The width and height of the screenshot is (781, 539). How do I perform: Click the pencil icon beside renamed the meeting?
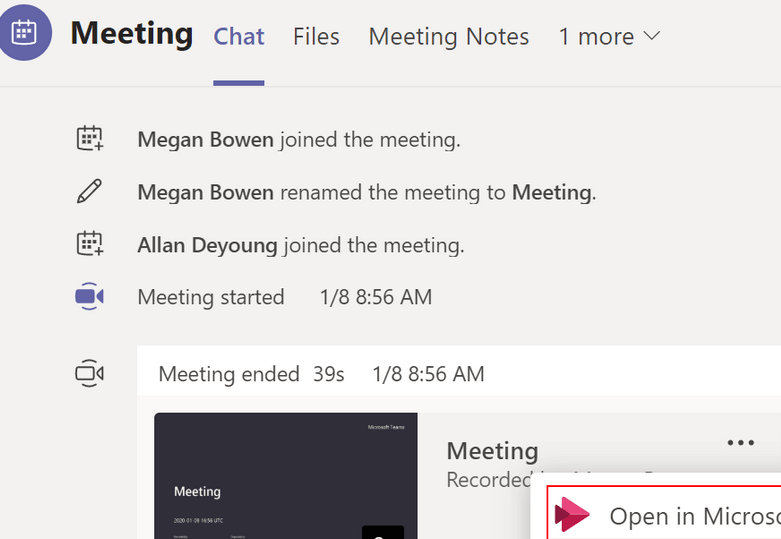[89, 191]
